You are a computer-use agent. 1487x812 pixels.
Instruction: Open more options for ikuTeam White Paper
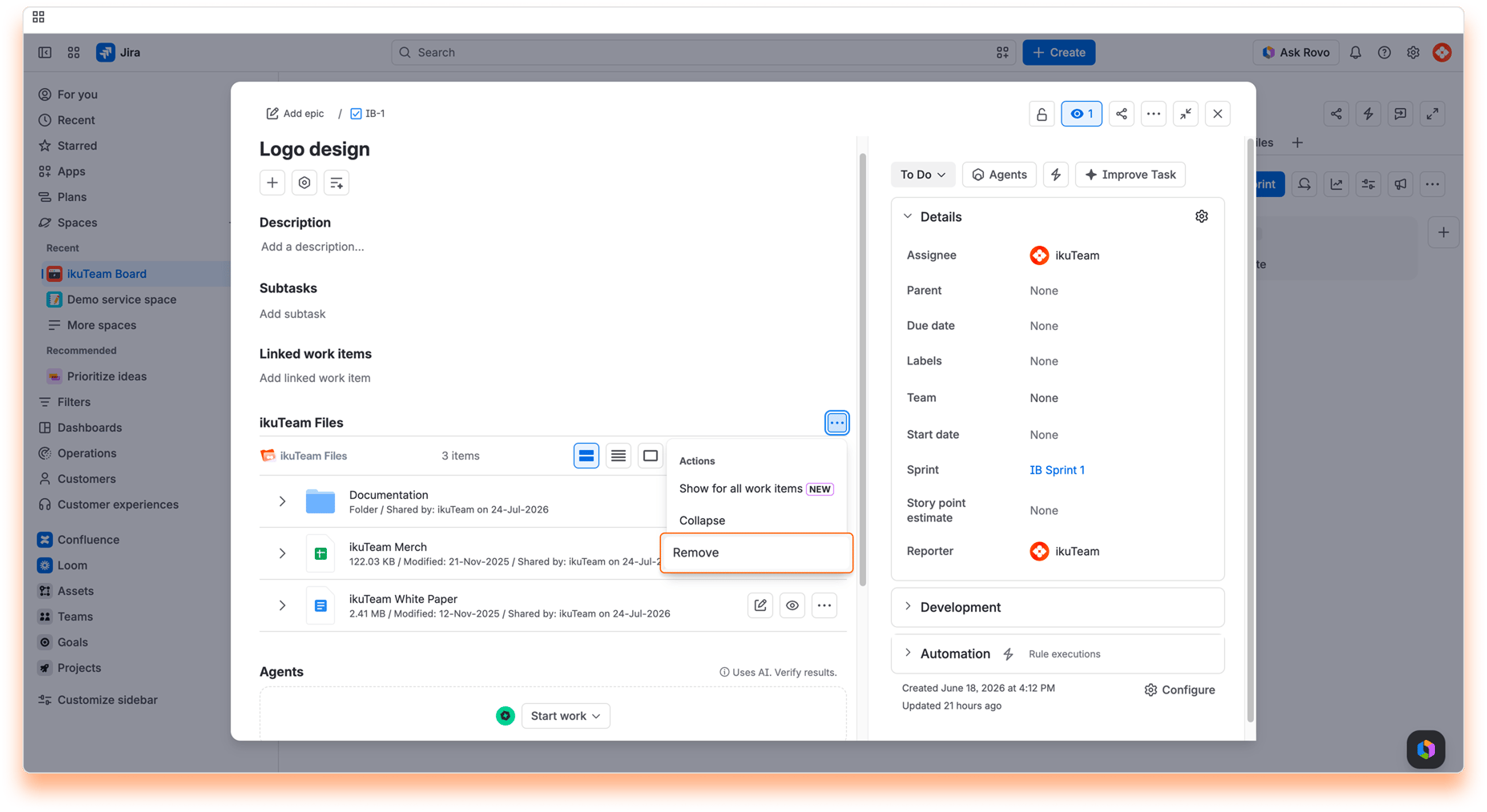[824, 605]
